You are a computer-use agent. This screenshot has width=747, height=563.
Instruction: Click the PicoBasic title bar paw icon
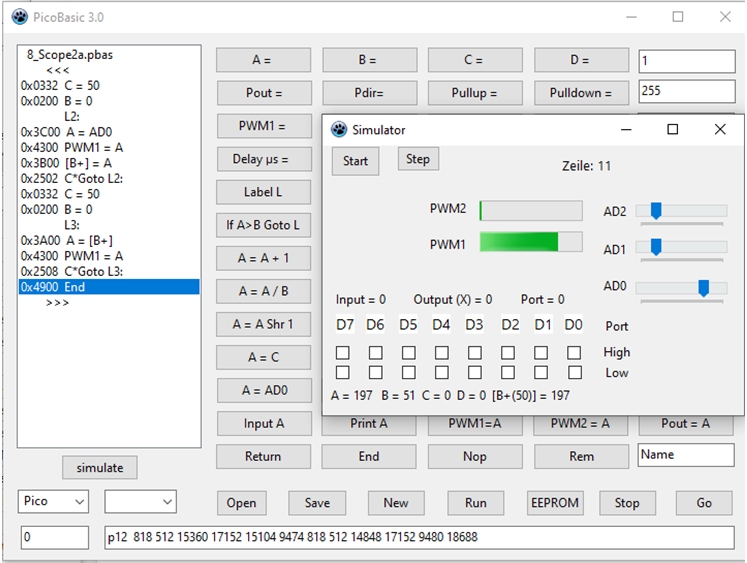pyautogui.click(x=19, y=17)
